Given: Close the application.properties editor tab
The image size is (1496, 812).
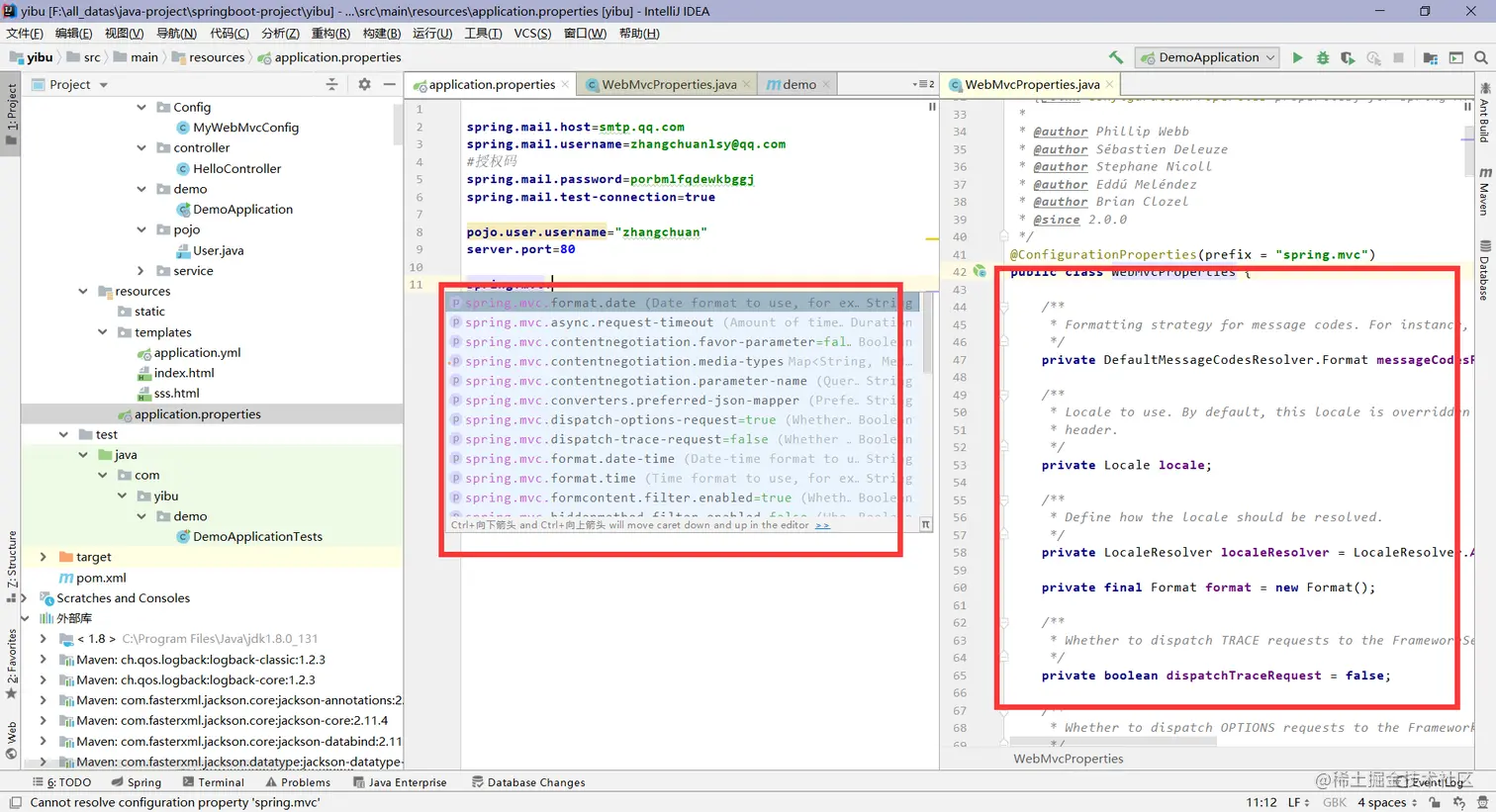Looking at the screenshot, I should [x=565, y=84].
